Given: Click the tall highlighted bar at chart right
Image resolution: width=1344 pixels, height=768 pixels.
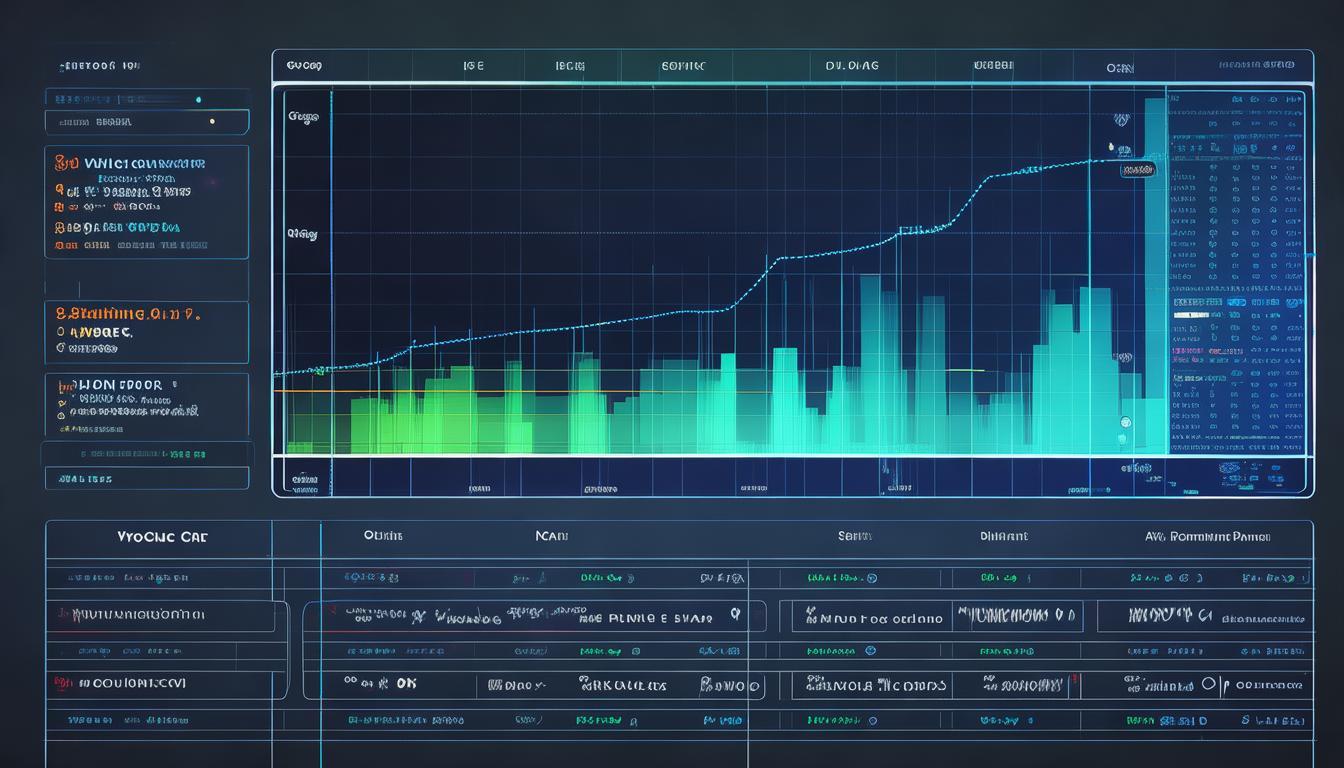Looking at the screenshot, I should pyautogui.click(x=1155, y=270).
